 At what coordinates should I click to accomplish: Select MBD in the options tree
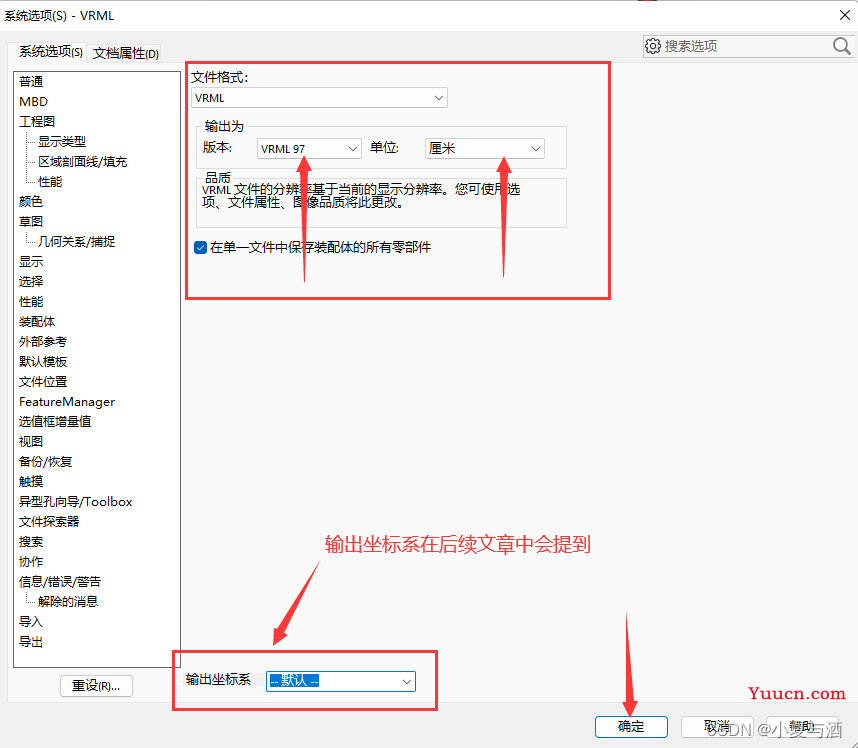coord(33,102)
